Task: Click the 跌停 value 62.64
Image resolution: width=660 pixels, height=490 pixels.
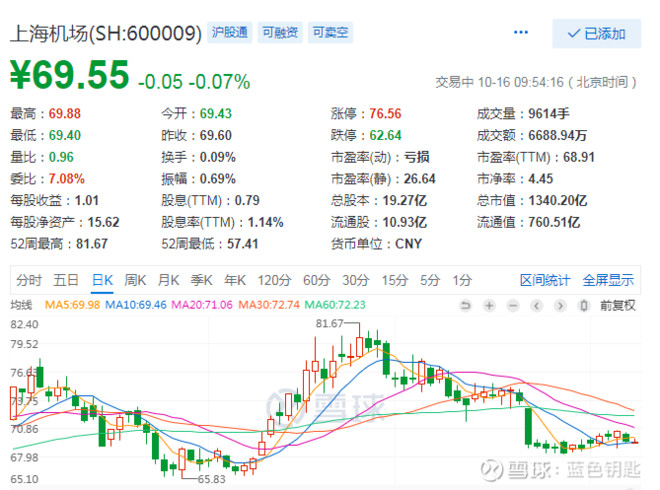Action: 385,136
